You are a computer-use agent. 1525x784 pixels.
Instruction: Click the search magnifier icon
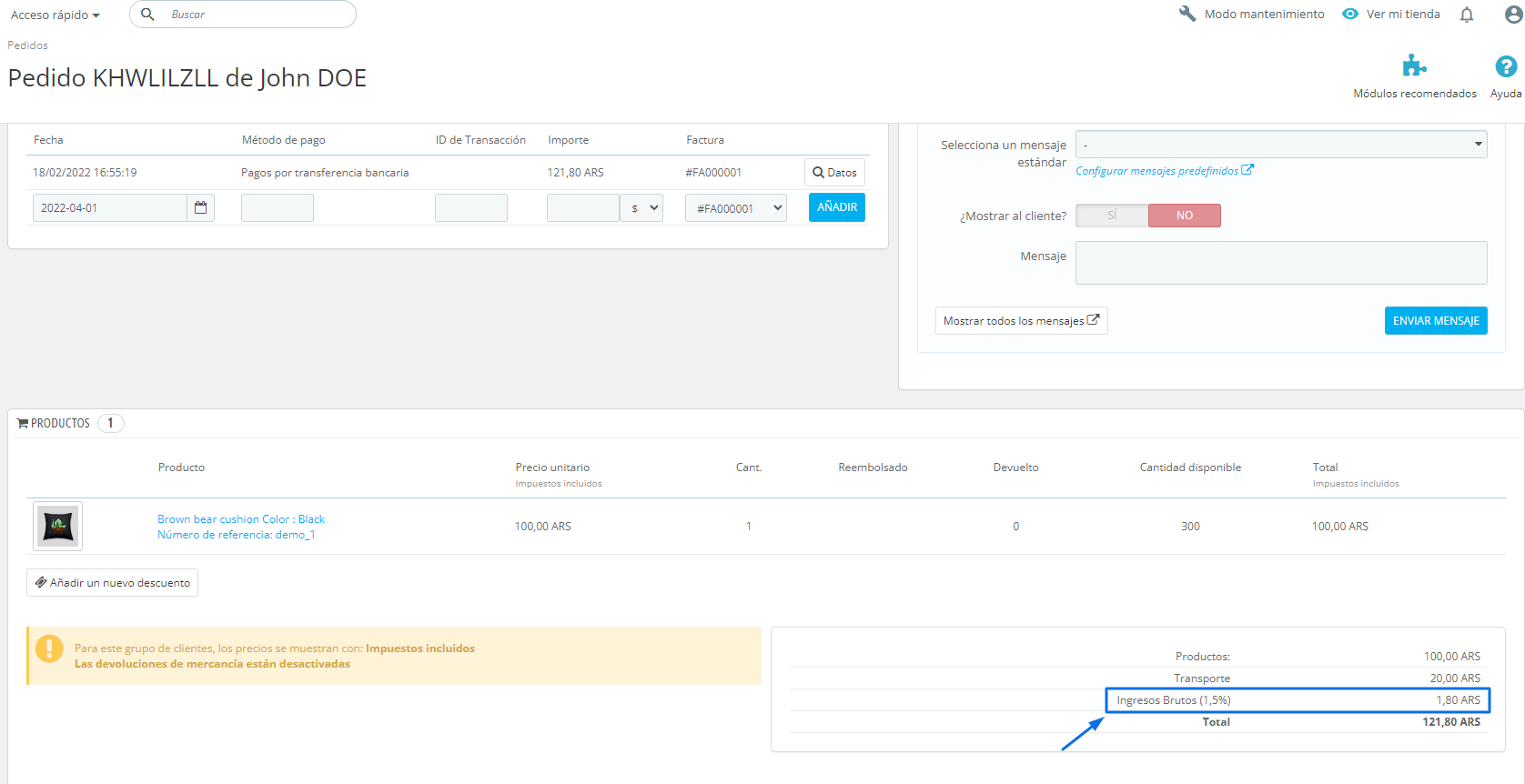pyautogui.click(x=148, y=15)
